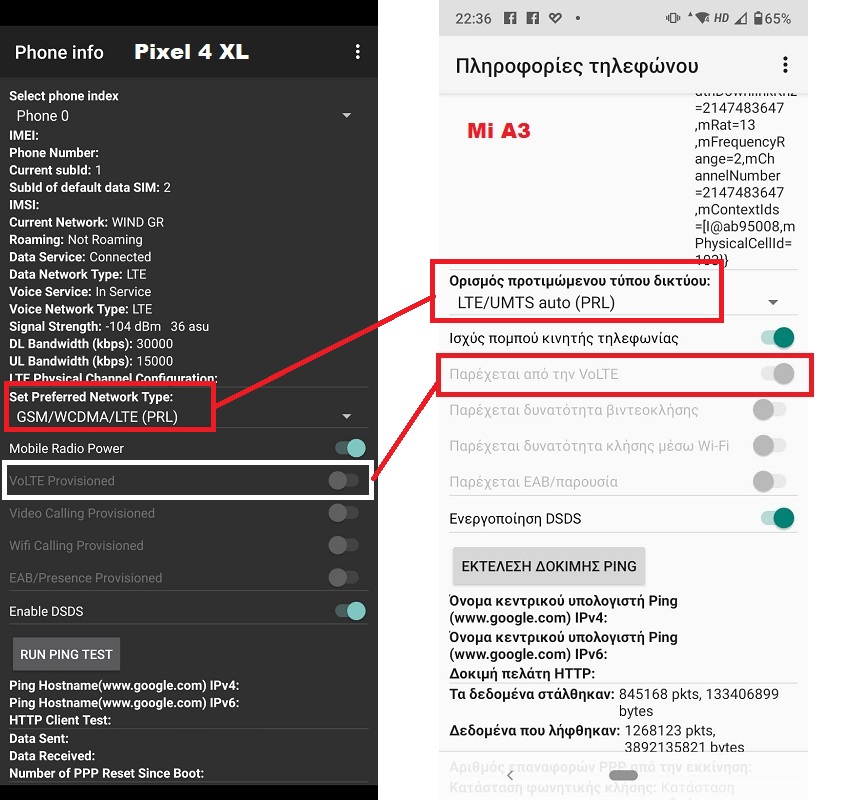Click the RUN PING TEST button
Screen dimensions: 842x800
(66, 654)
